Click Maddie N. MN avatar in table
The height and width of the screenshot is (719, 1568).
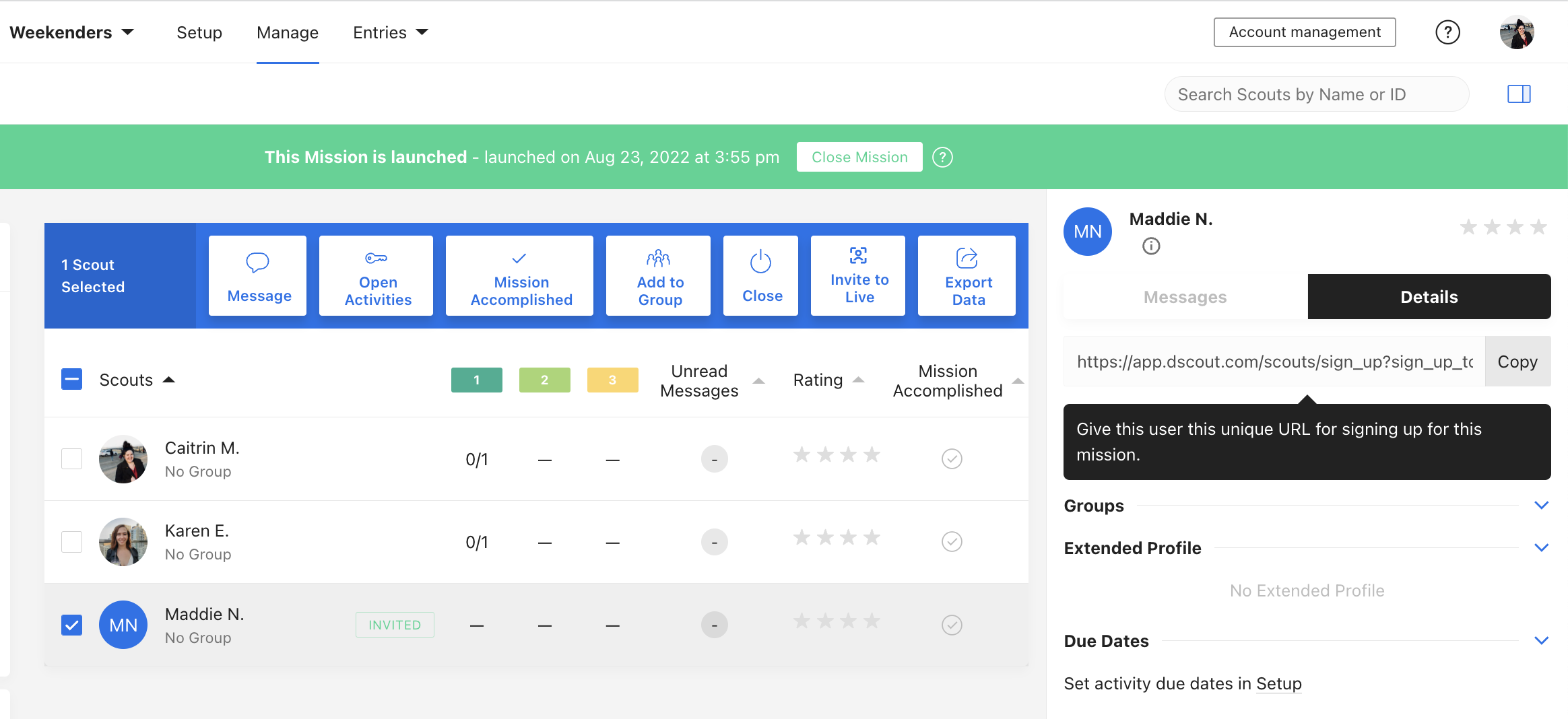[123, 625]
